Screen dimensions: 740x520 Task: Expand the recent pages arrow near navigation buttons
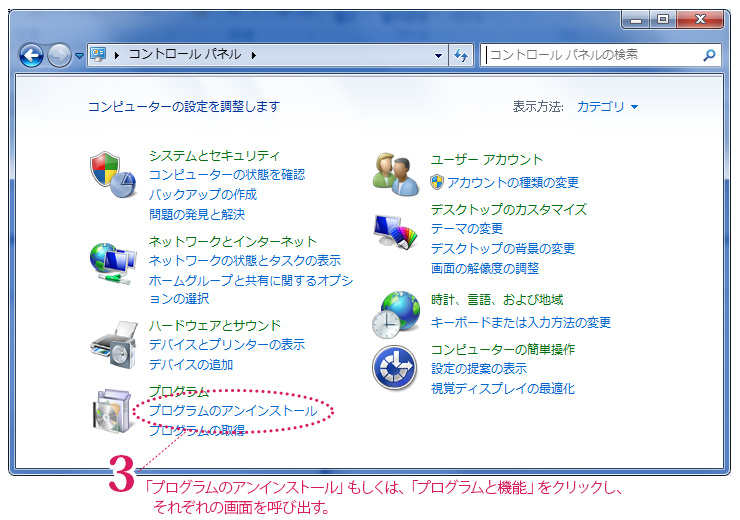tap(79, 56)
